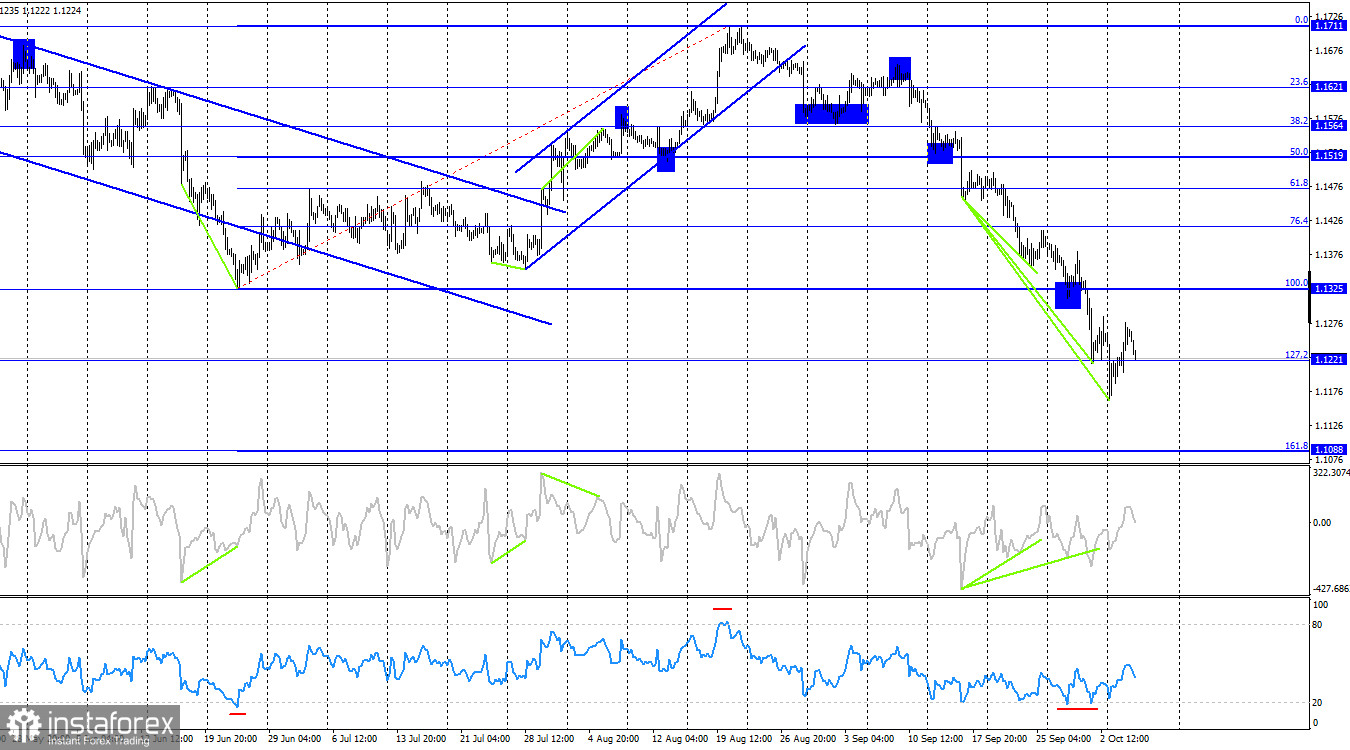This screenshot has width=1350, height=750.
Task: Select the 20 level on the oscillator scale
Action: (x=1319, y=702)
